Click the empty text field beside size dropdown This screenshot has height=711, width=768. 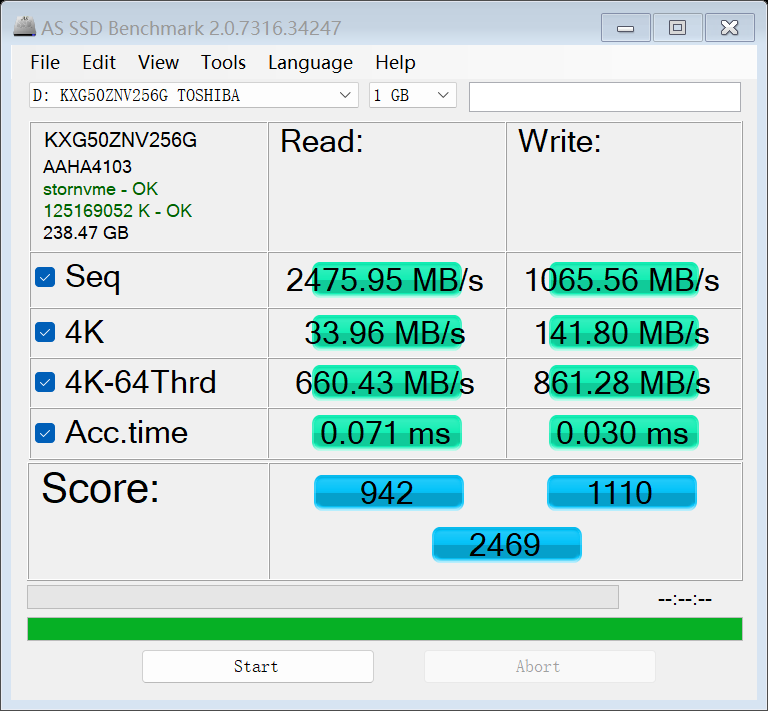(605, 97)
